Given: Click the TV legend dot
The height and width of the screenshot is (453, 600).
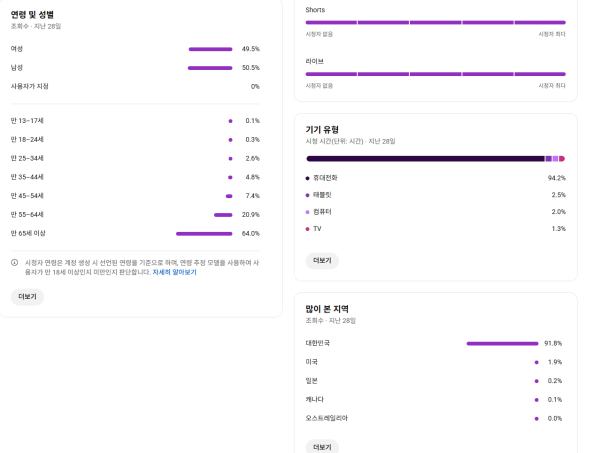Looking at the screenshot, I should tap(307, 229).
